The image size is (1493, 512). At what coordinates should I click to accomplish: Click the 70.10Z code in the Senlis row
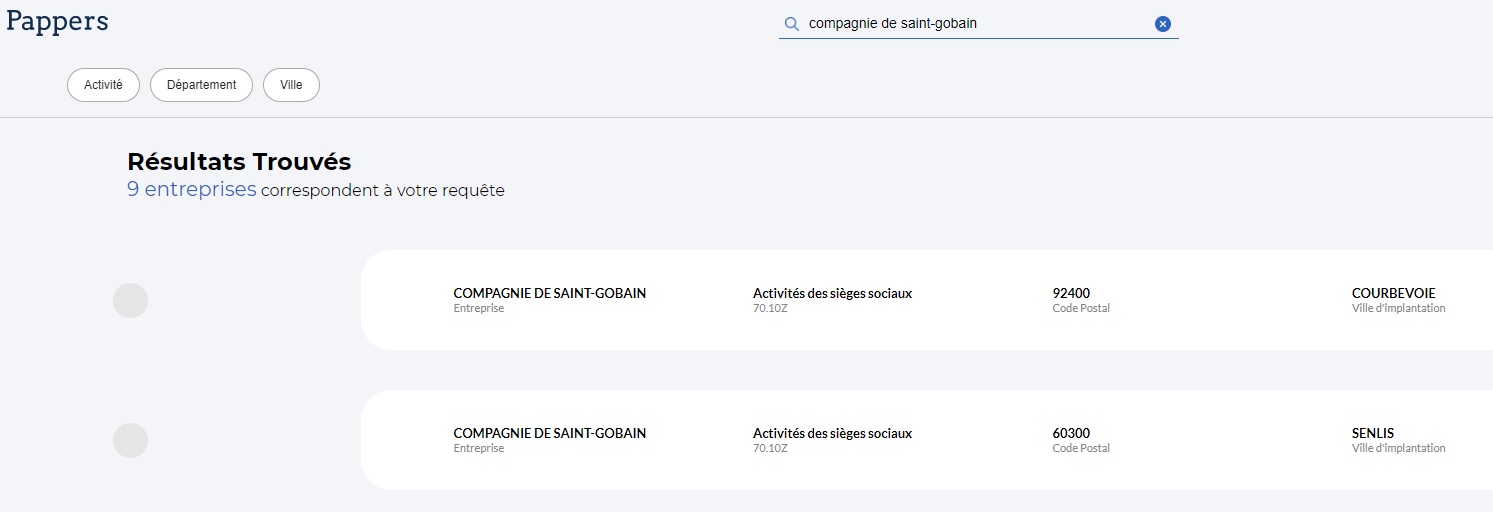coord(770,448)
